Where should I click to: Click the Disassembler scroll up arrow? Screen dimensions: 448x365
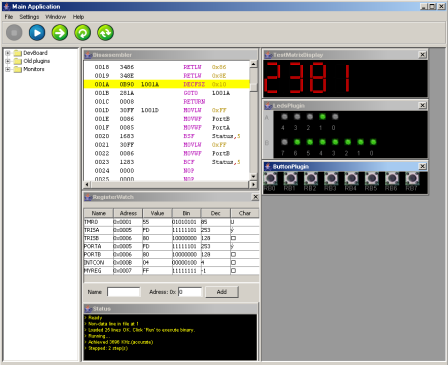253,64
